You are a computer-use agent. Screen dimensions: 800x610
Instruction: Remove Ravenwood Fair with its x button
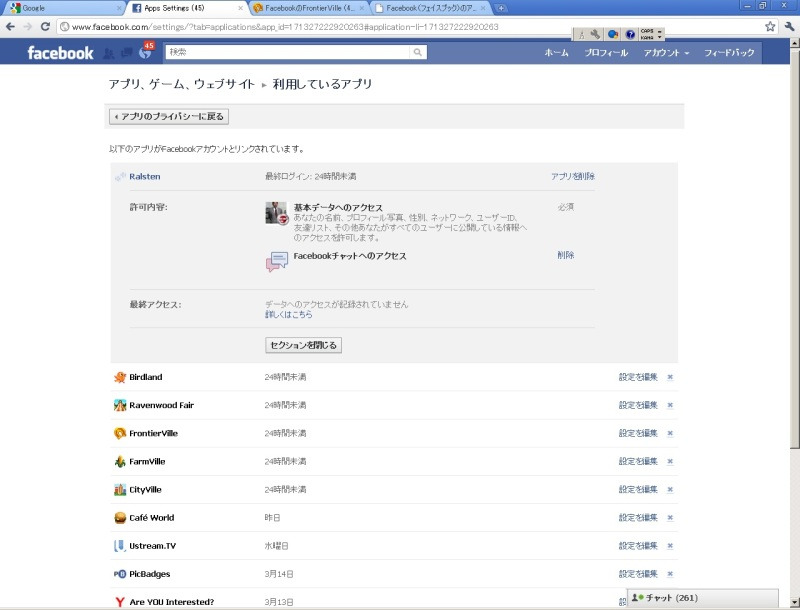(x=670, y=405)
